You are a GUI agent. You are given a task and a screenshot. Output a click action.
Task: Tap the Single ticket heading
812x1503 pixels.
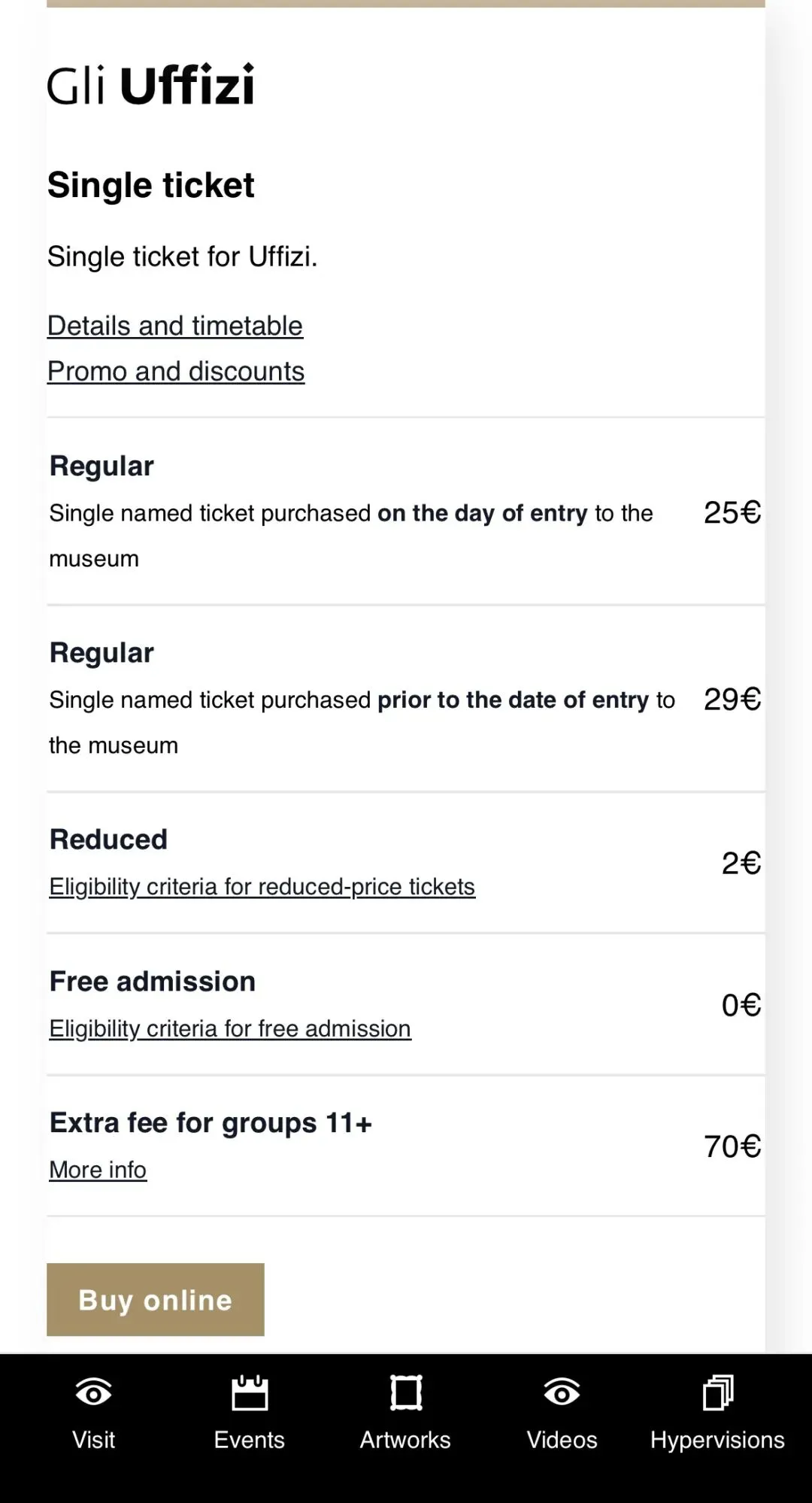(151, 185)
